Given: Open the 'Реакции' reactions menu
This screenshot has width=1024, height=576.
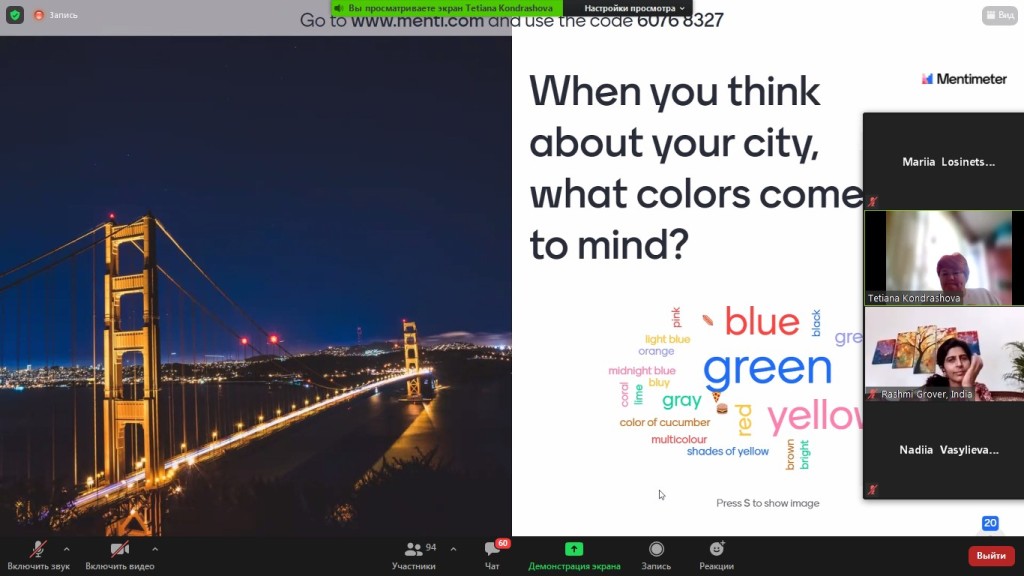Looking at the screenshot, I should [x=716, y=556].
